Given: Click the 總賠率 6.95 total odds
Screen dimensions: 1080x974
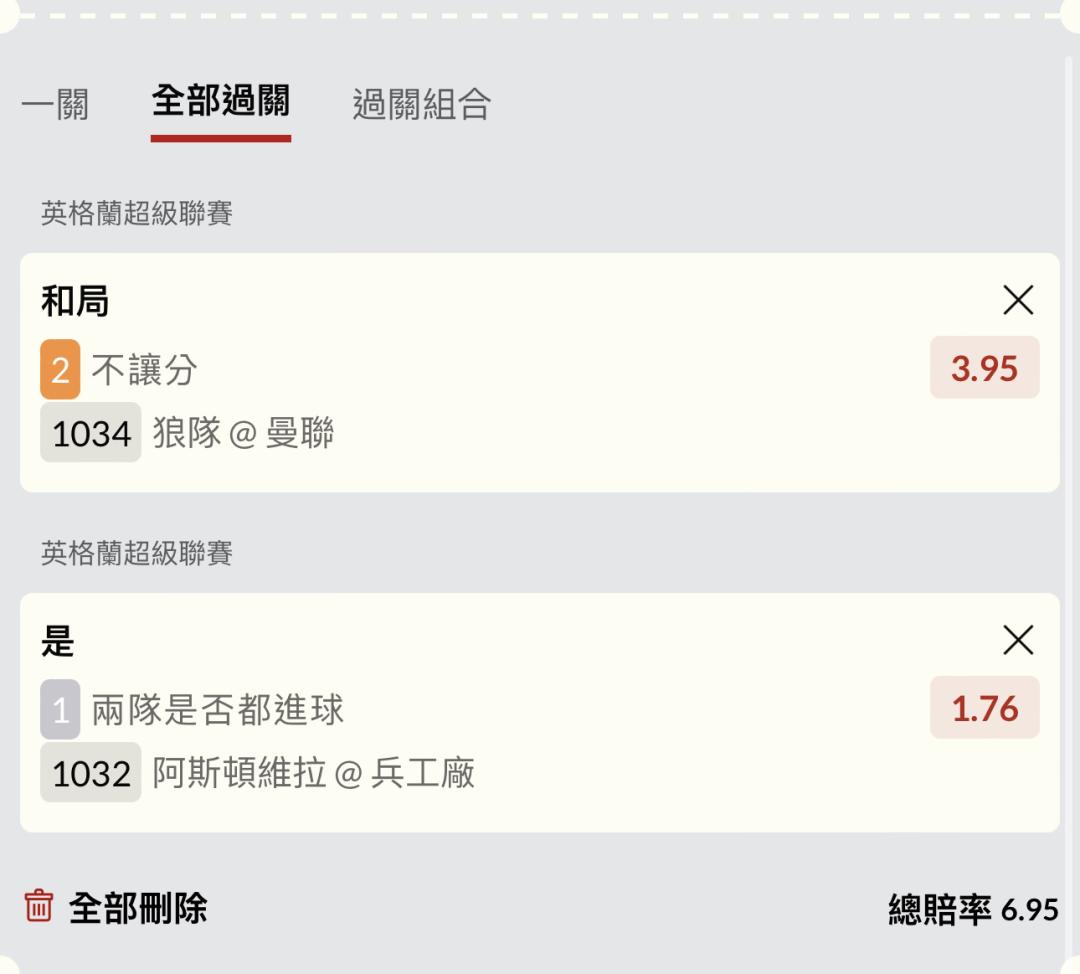Looking at the screenshot, I should coord(972,909).
